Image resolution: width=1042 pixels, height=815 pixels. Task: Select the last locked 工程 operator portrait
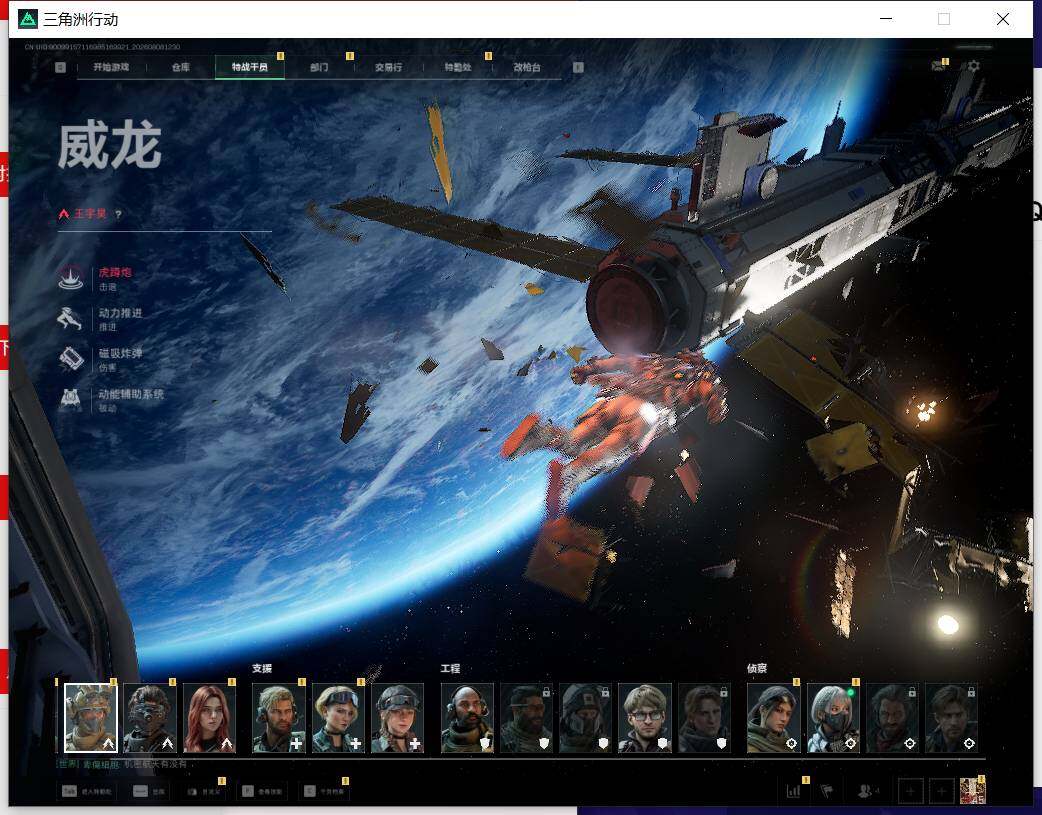[704, 718]
